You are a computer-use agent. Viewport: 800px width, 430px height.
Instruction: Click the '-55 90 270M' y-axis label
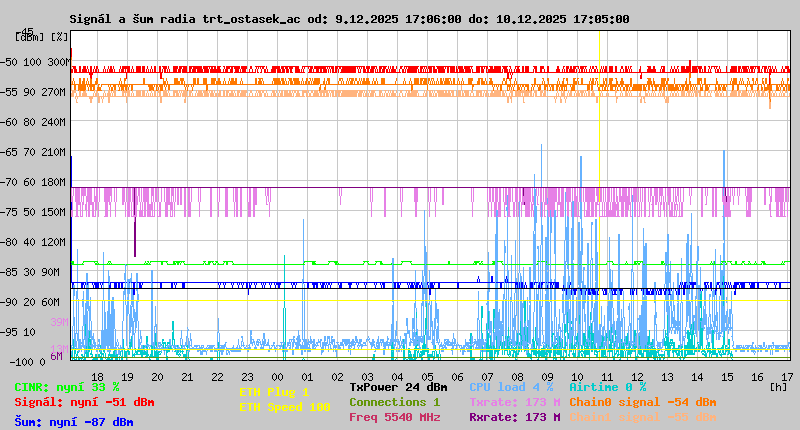33,92
